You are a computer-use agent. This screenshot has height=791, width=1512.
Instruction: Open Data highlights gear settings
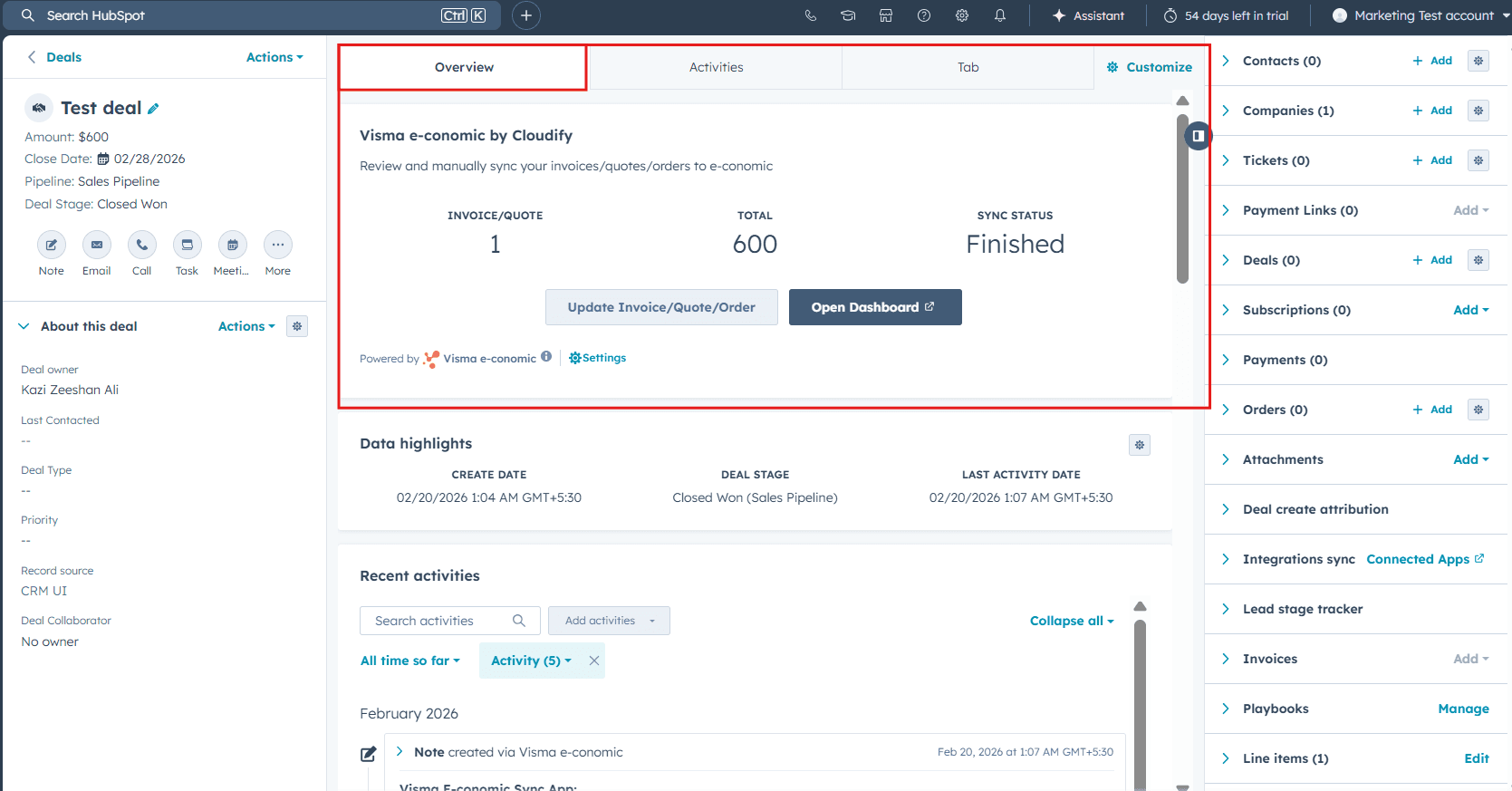[1140, 445]
